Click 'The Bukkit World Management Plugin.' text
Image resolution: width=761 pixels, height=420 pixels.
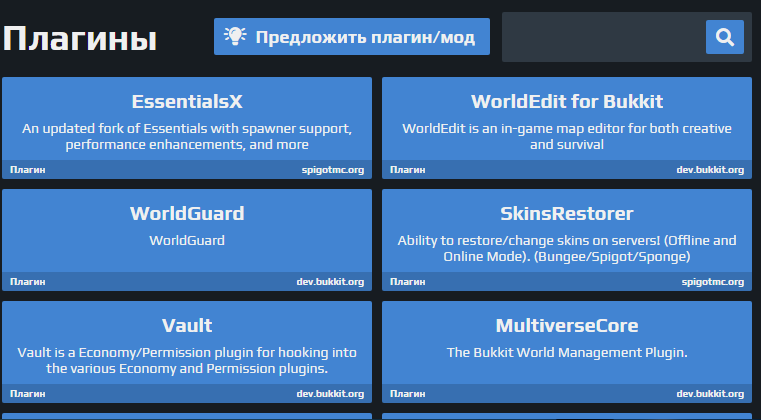(567, 353)
